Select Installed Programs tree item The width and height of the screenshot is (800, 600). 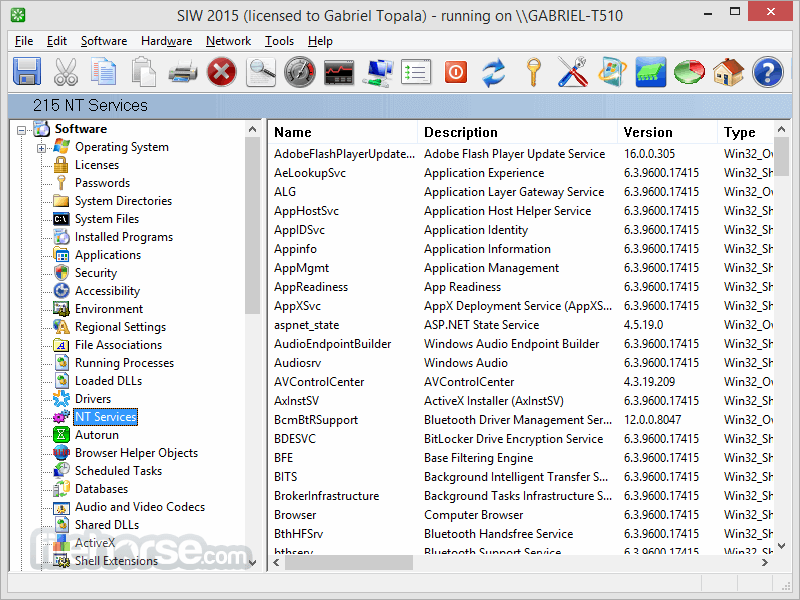pos(123,237)
